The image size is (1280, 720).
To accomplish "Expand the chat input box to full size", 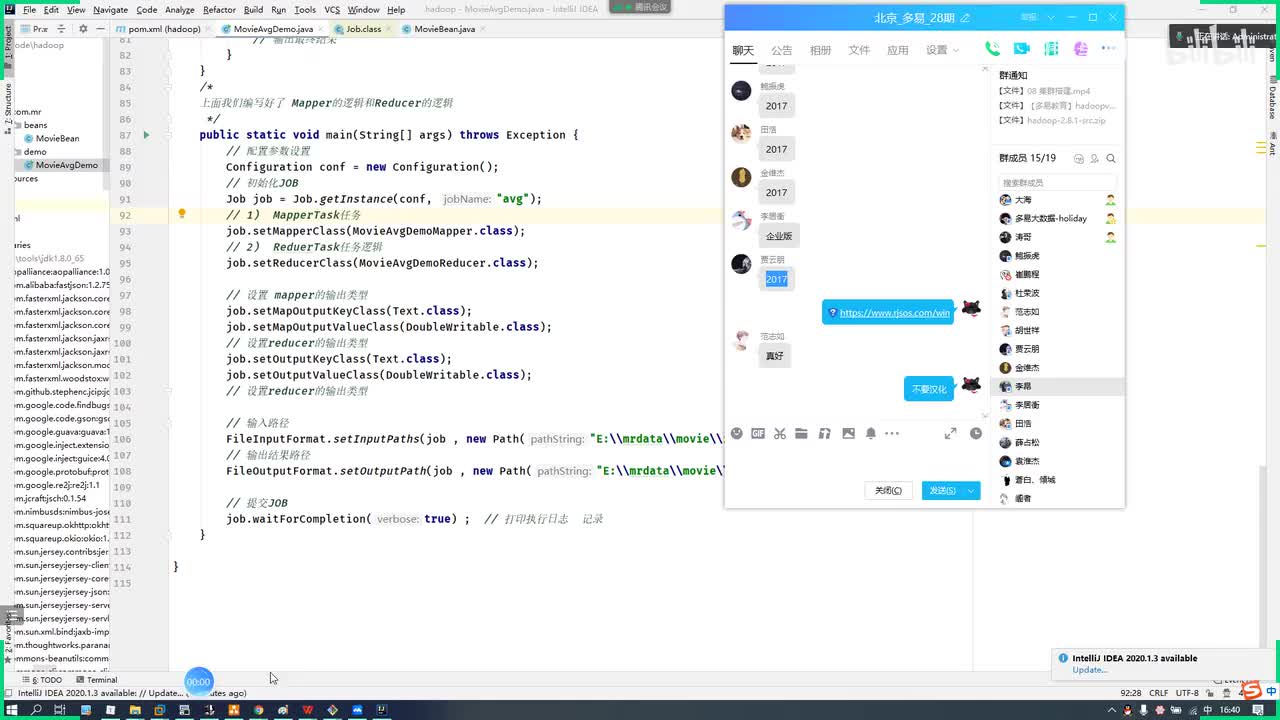I will coord(950,433).
